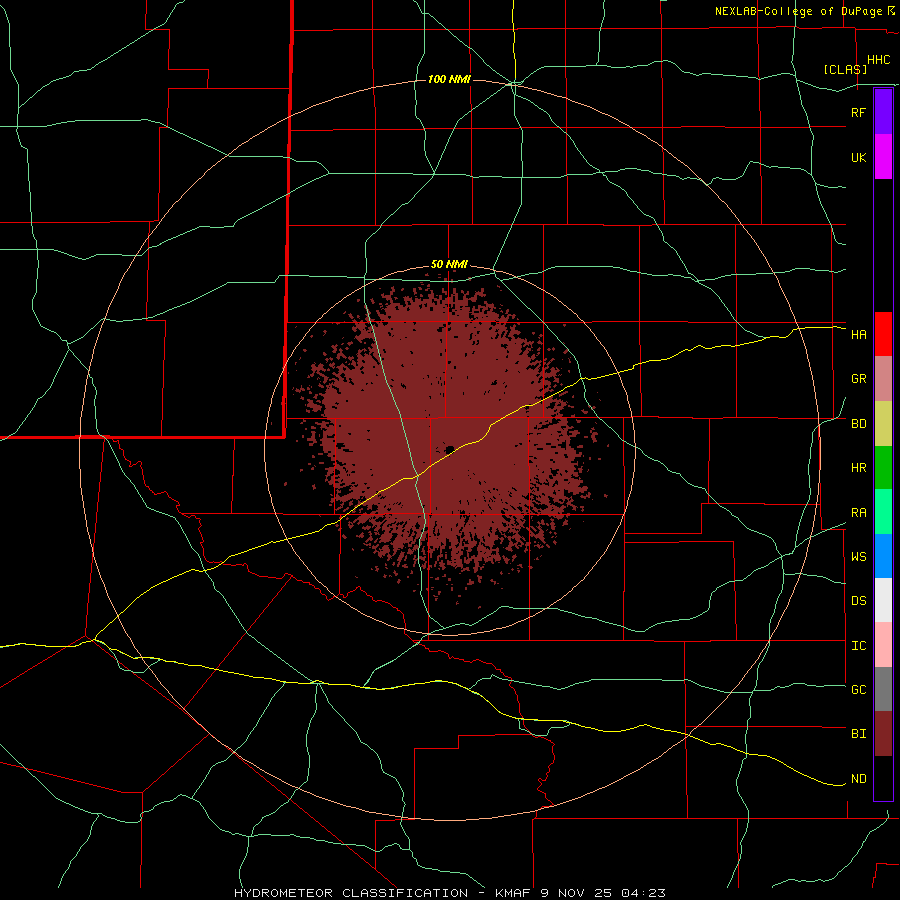The image size is (900, 900).
Task: Click the IC light pink legend swatch
Action: click(x=883, y=645)
